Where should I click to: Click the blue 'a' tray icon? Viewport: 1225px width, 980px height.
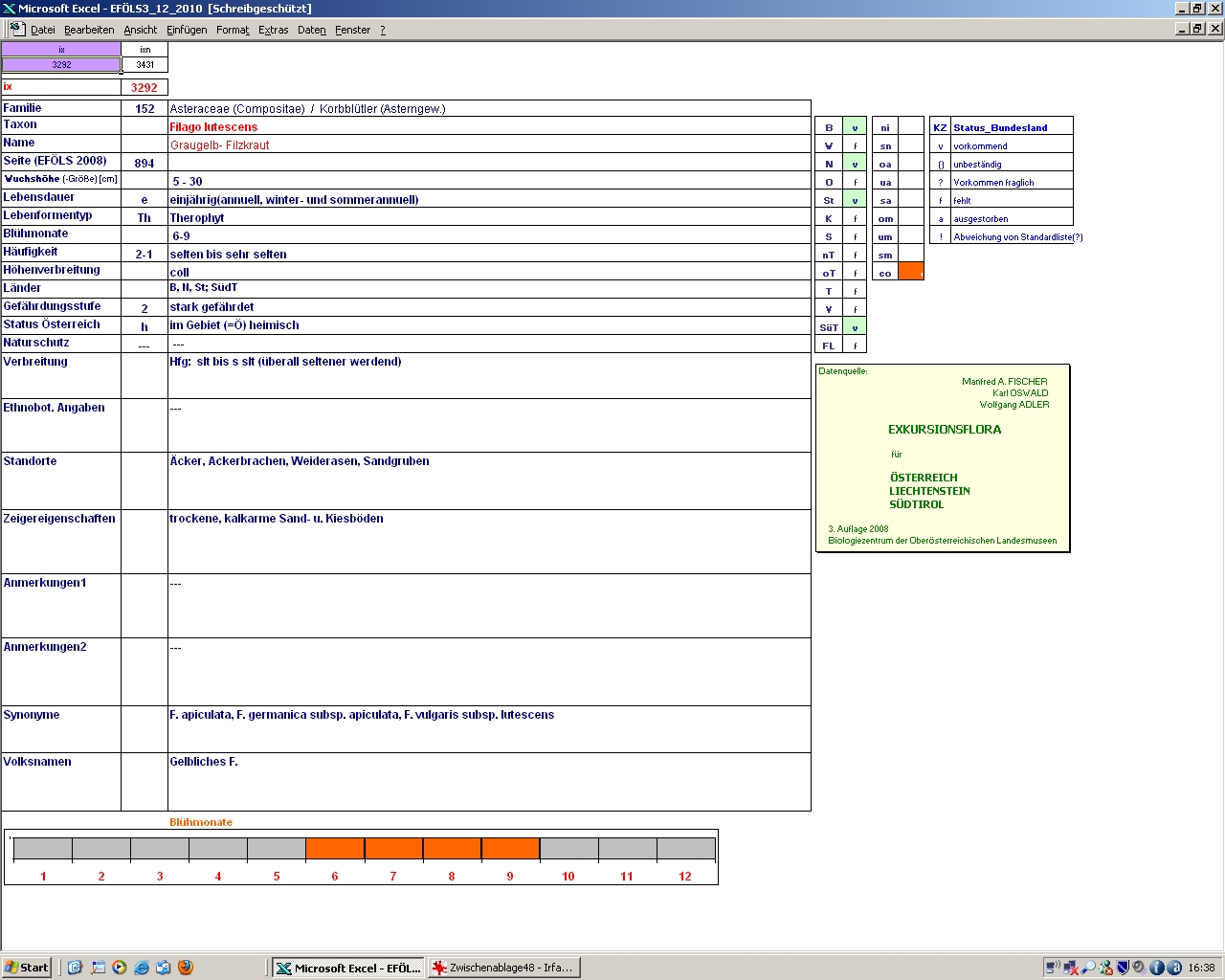[1174, 968]
